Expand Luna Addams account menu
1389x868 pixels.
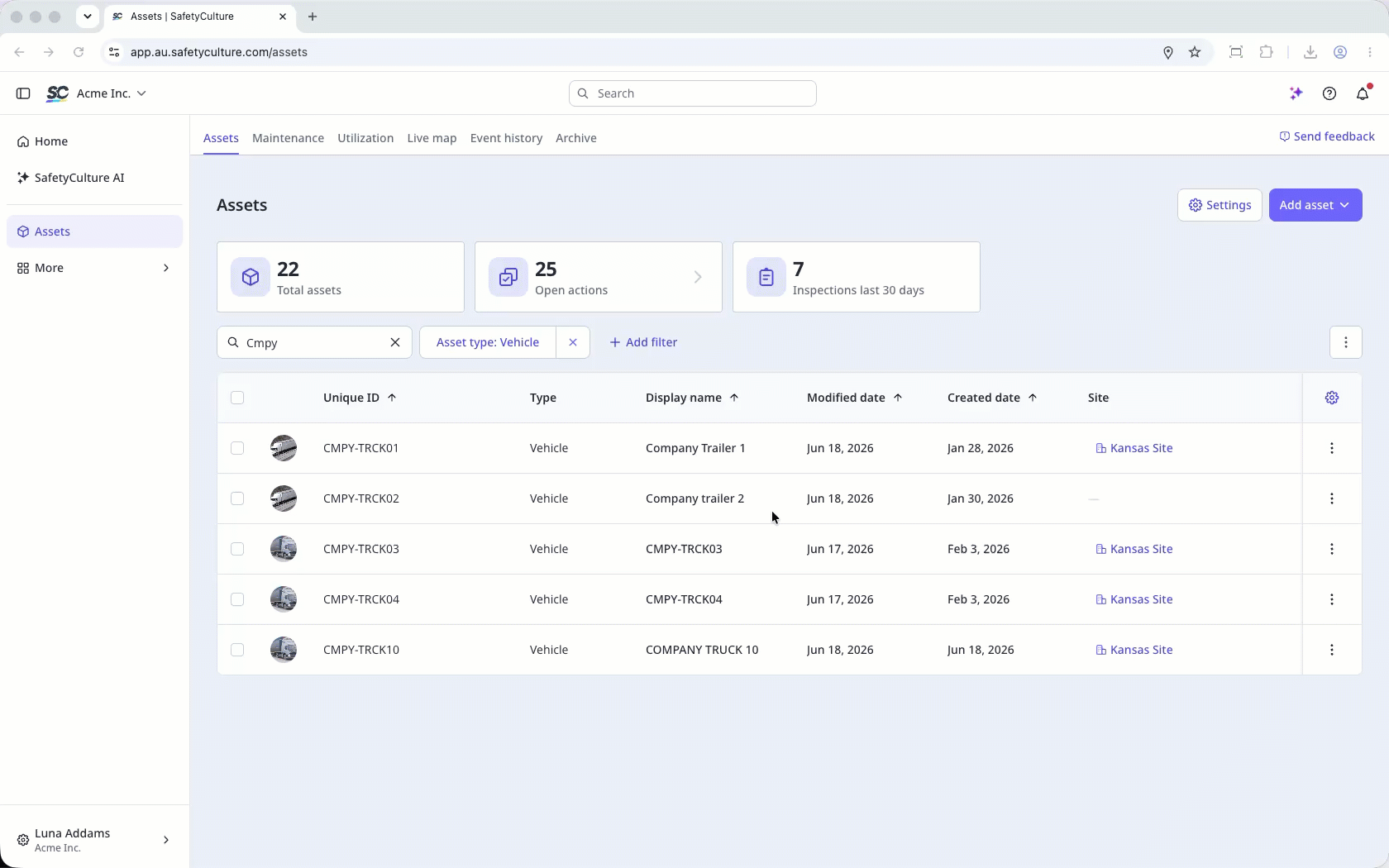pos(94,840)
